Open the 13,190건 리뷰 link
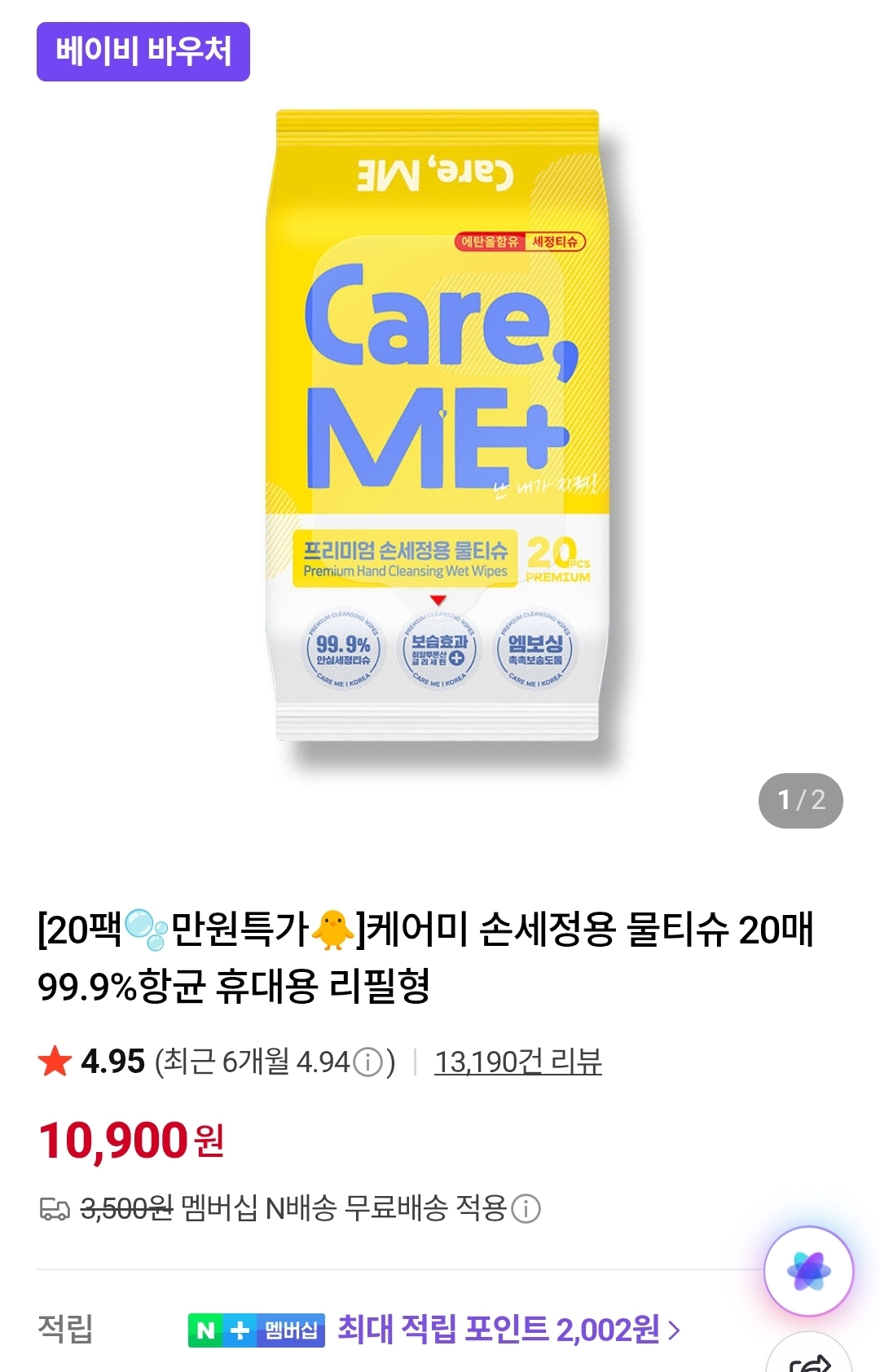Screen dimensions: 880x1372 [518, 1062]
